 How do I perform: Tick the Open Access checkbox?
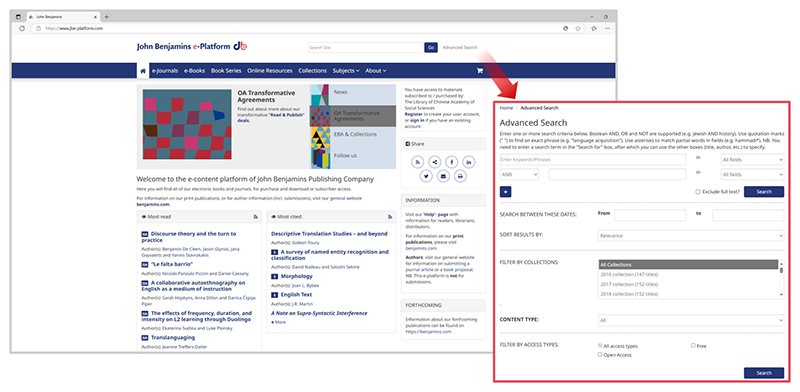600,354
